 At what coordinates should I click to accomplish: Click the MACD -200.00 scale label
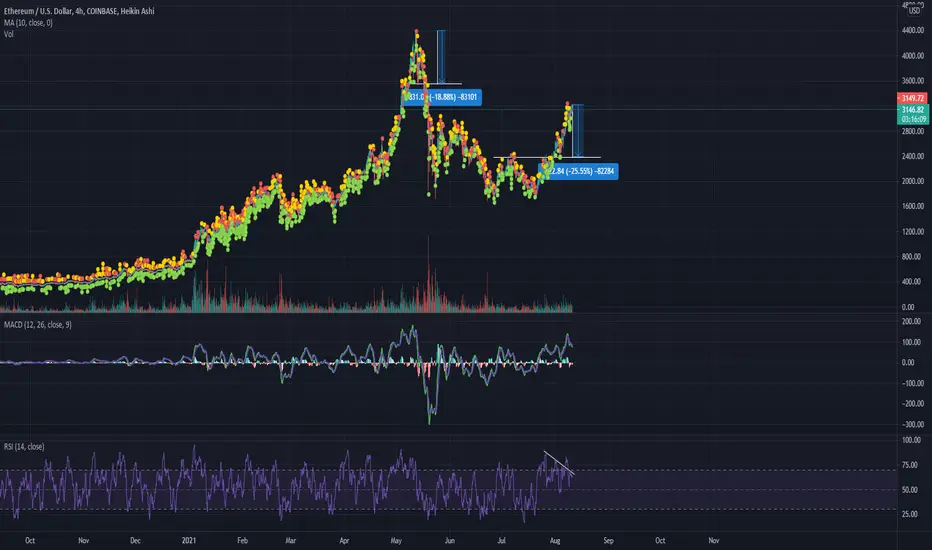tap(911, 404)
